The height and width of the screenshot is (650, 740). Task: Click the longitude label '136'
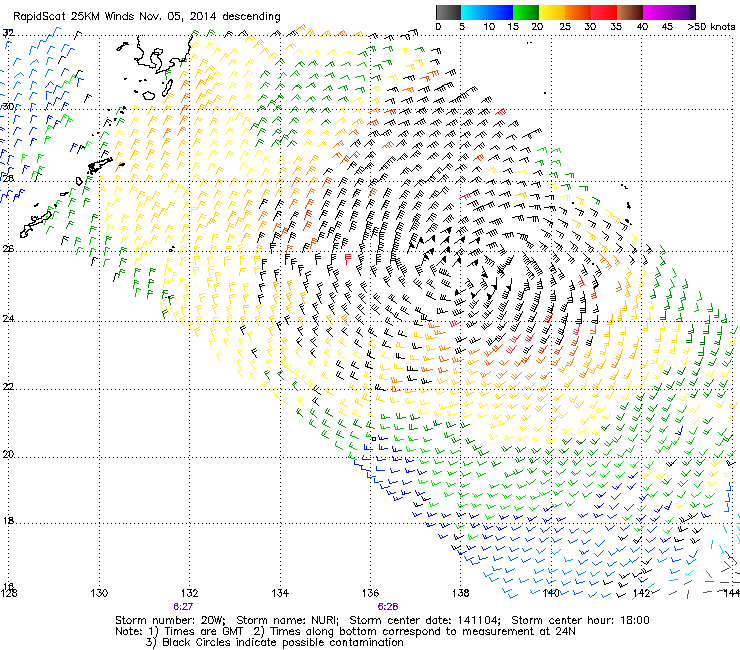(x=370, y=593)
